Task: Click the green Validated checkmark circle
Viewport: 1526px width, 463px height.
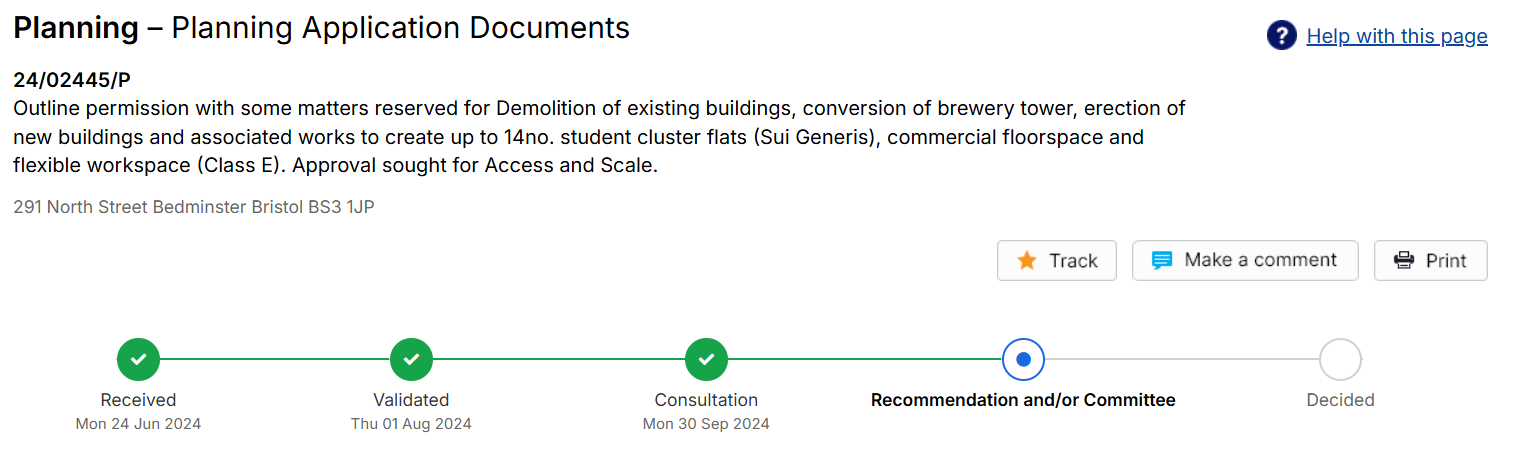Action: point(411,359)
